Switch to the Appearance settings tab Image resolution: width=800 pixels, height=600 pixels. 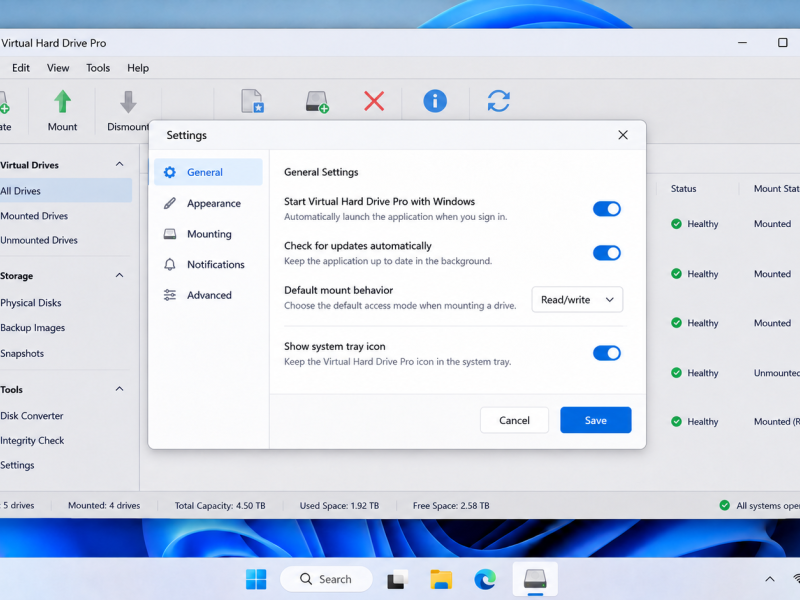click(208, 203)
